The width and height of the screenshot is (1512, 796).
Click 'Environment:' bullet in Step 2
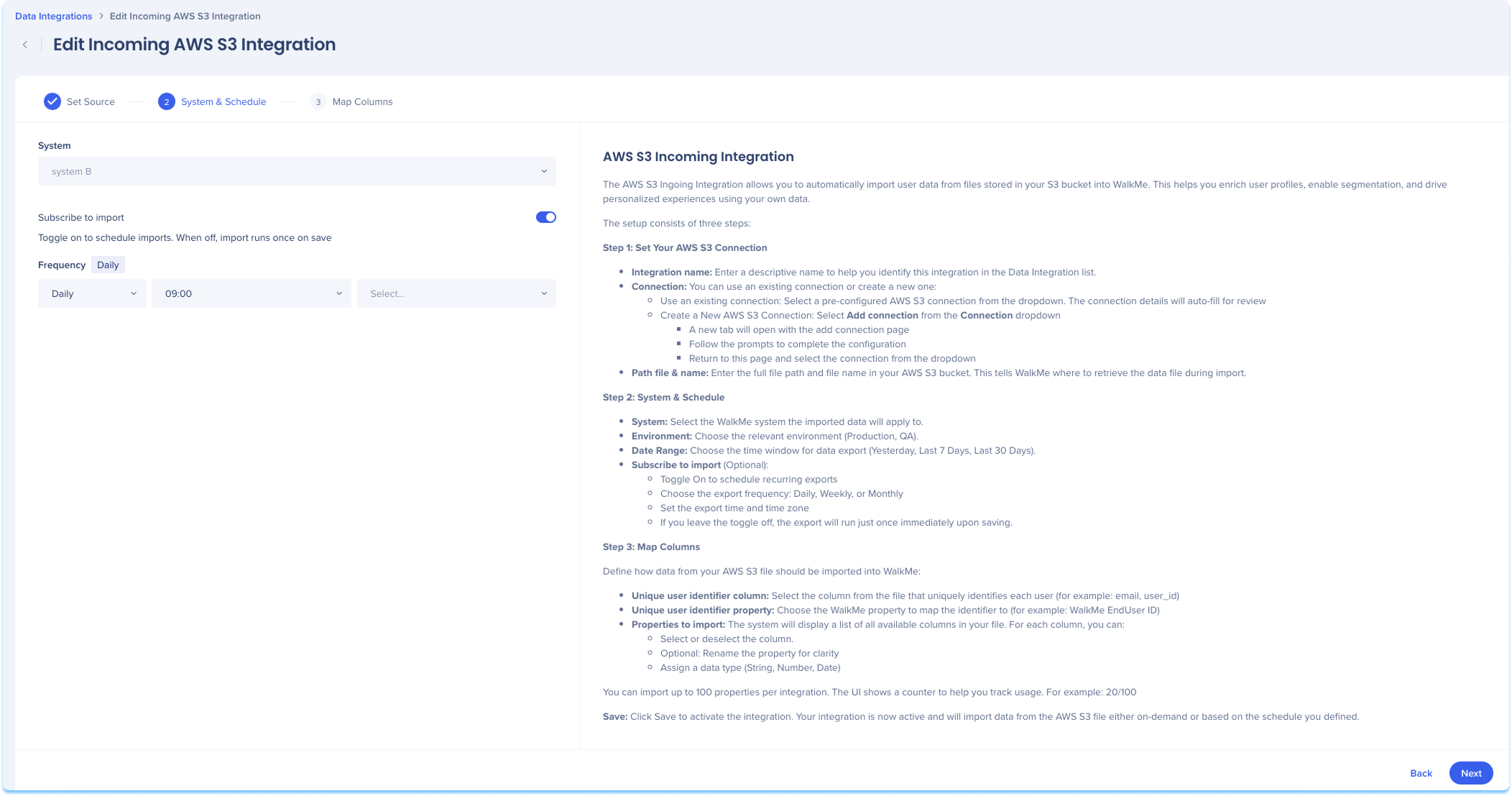(775, 436)
